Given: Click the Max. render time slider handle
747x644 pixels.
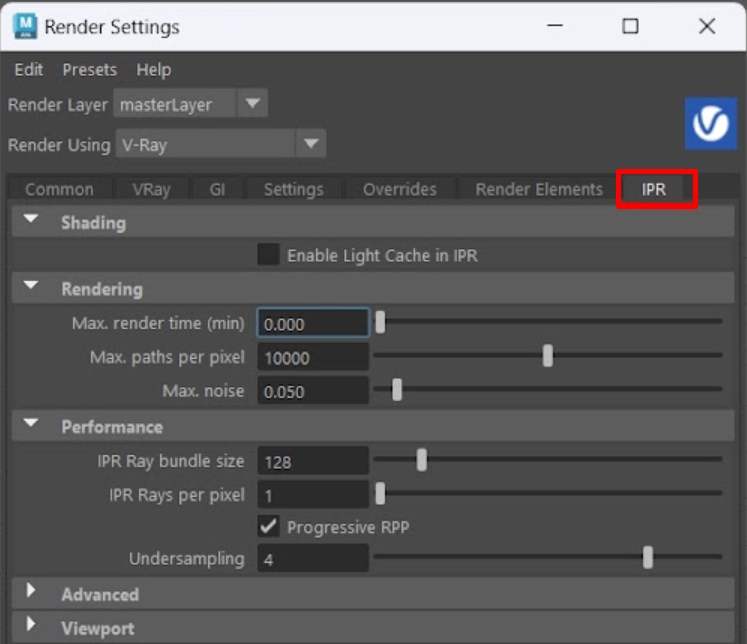Looking at the screenshot, I should pos(380,322).
